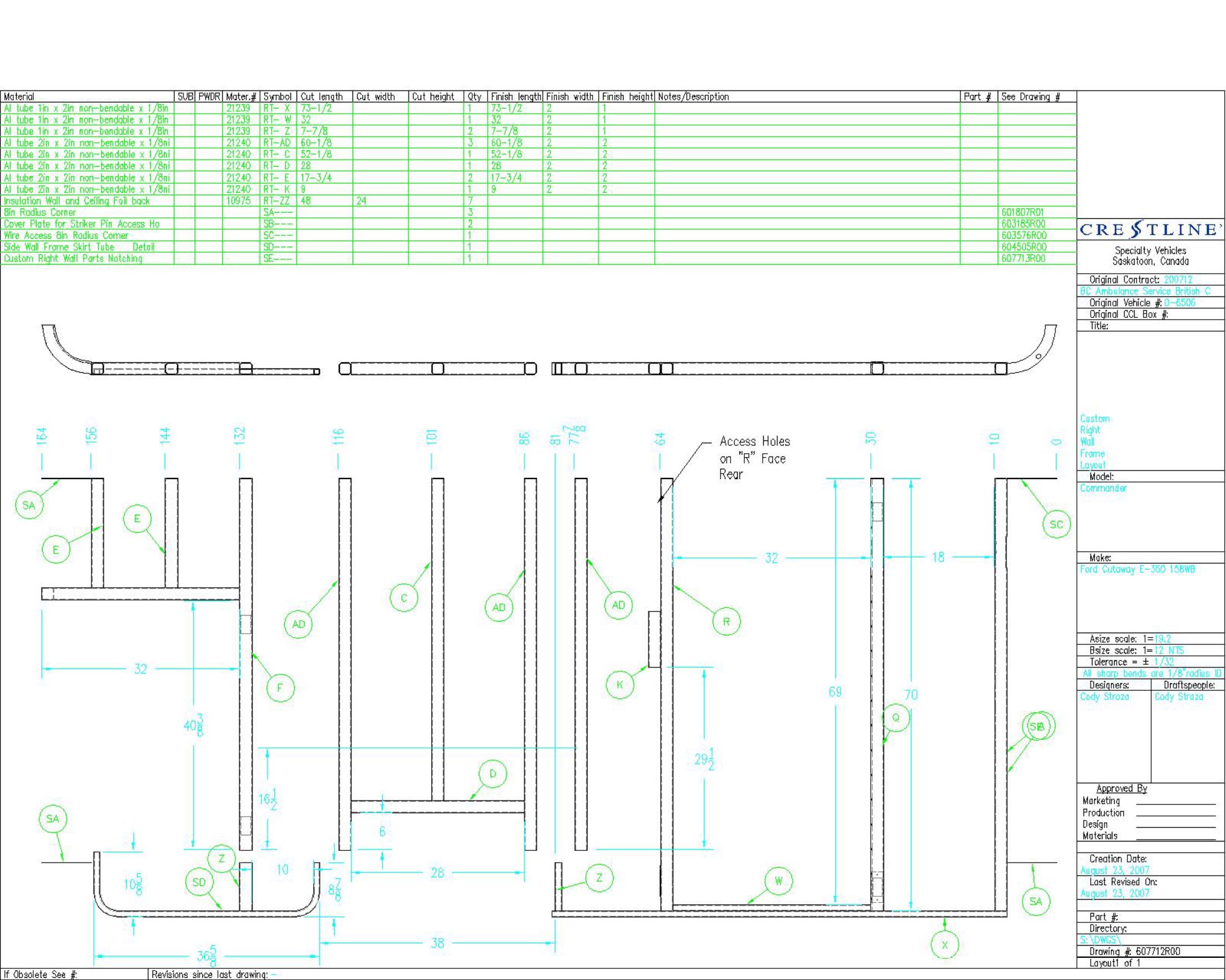Click the R callout bubble
1226x980 pixels.
point(726,622)
